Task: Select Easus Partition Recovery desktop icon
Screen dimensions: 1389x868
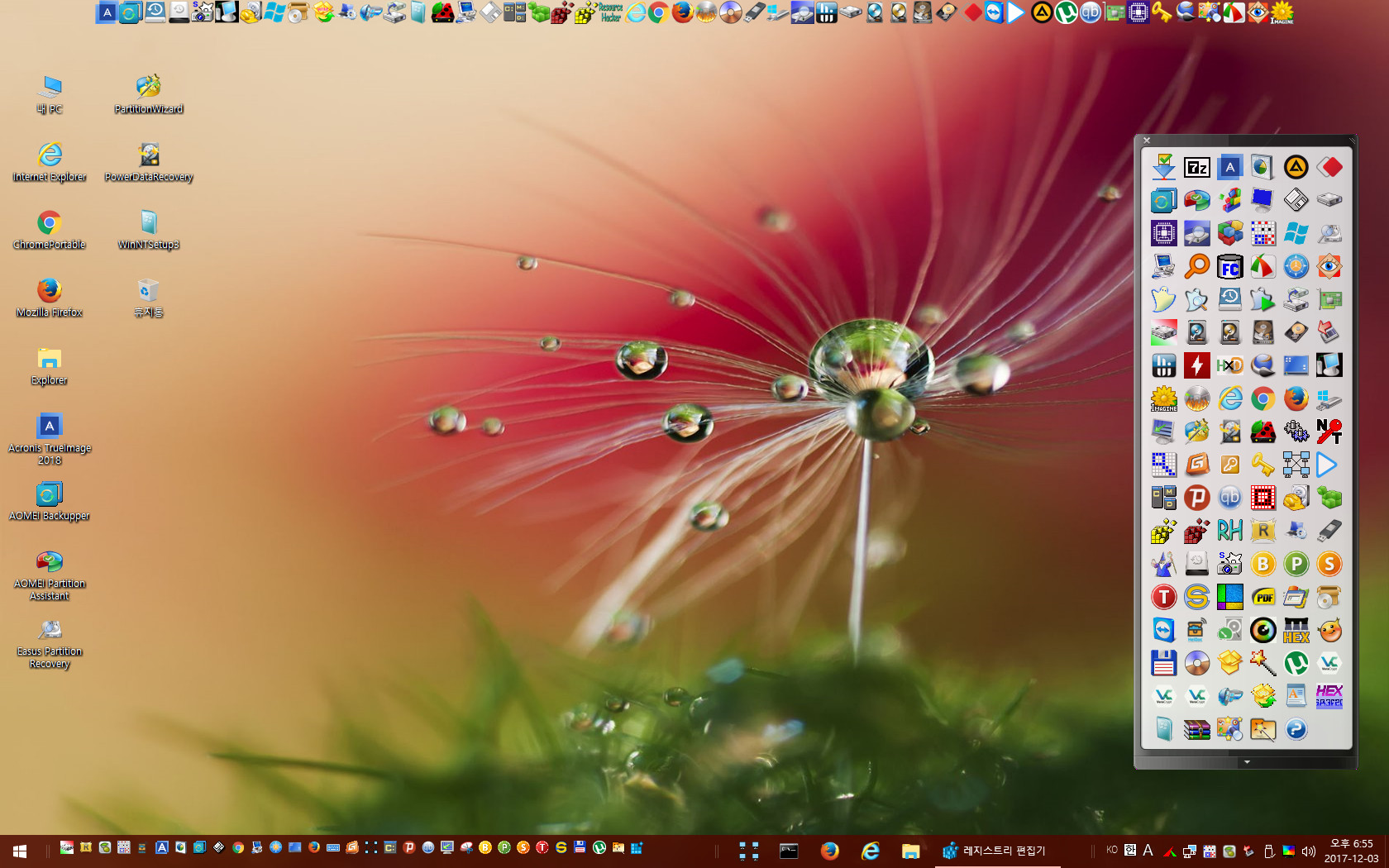Action: point(50,642)
